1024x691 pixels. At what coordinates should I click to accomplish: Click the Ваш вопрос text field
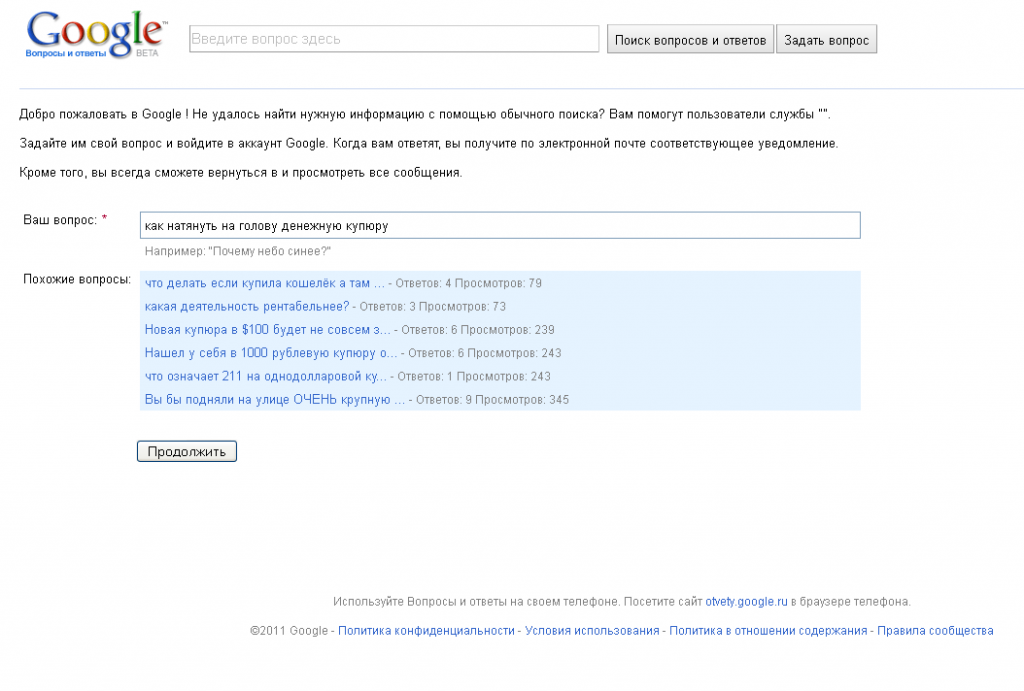pyautogui.click(x=500, y=226)
